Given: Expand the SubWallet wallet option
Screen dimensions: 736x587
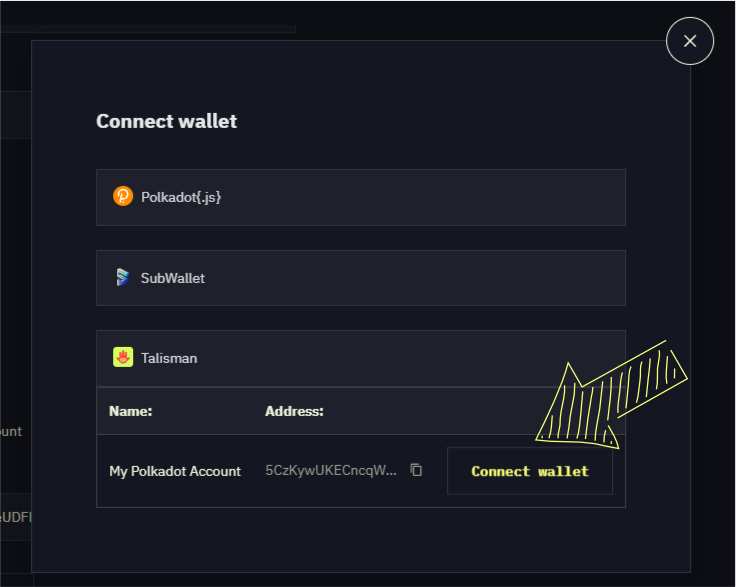Looking at the screenshot, I should coord(361,278).
